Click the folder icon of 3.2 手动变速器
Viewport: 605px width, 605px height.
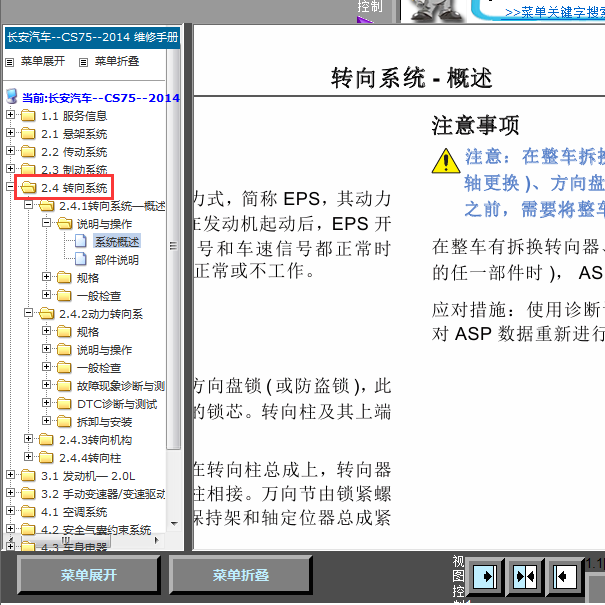pyautogui.click(x=28, y=493)
